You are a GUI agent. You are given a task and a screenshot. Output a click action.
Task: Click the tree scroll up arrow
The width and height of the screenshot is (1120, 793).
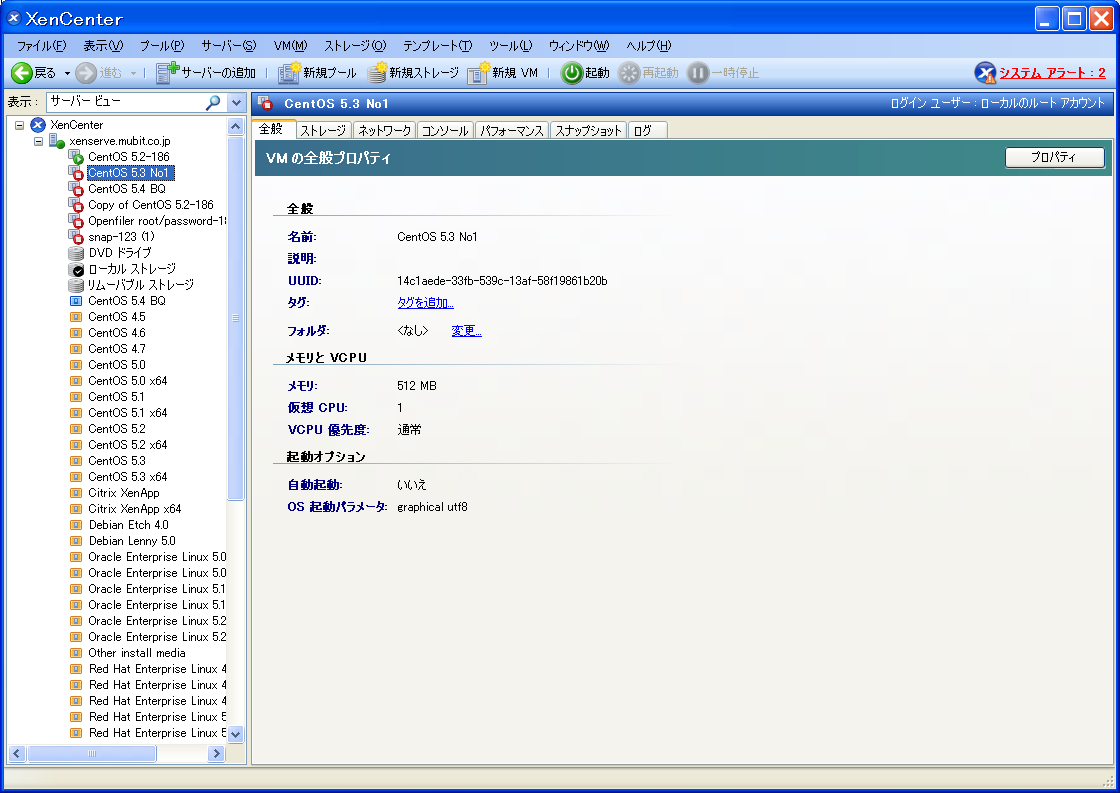(236, 126)
